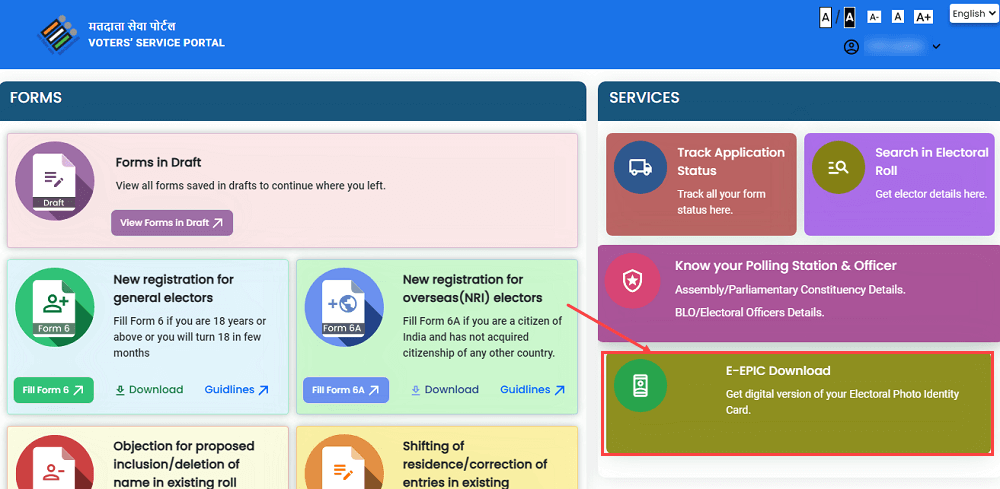Click the blurred username next to avatar
Image resolution: width=1000 pixels, height=489 pixels.
click(895, 47)
